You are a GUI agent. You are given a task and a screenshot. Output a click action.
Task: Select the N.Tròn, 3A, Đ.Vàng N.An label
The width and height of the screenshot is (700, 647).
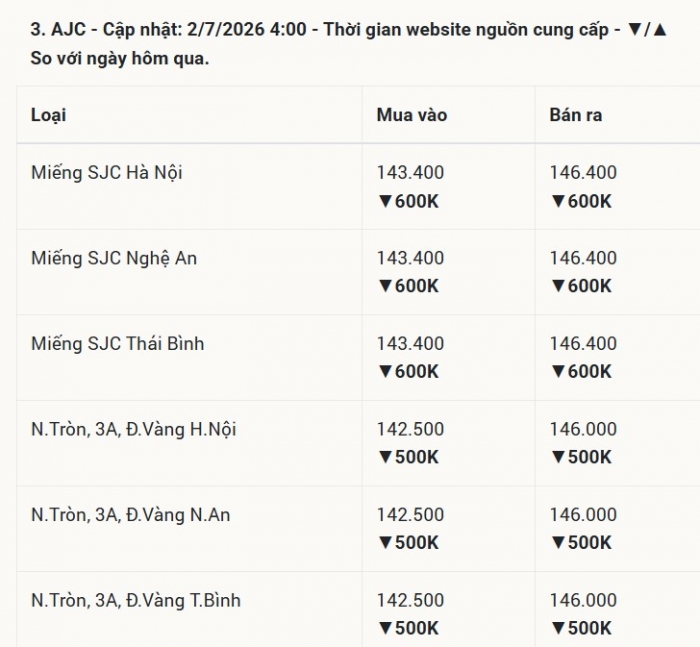coord(130,515)
